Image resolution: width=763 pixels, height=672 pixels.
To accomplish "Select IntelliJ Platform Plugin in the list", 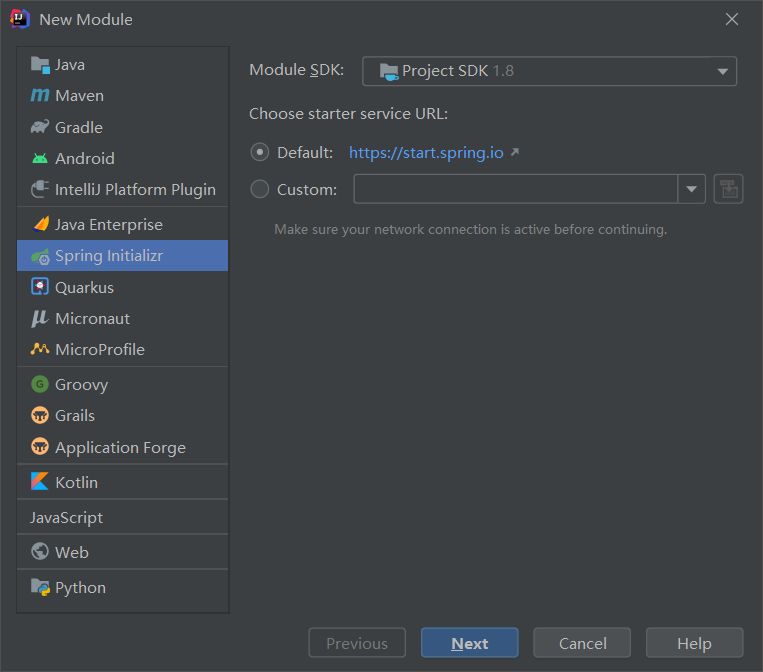I will (x=123, y=189).
